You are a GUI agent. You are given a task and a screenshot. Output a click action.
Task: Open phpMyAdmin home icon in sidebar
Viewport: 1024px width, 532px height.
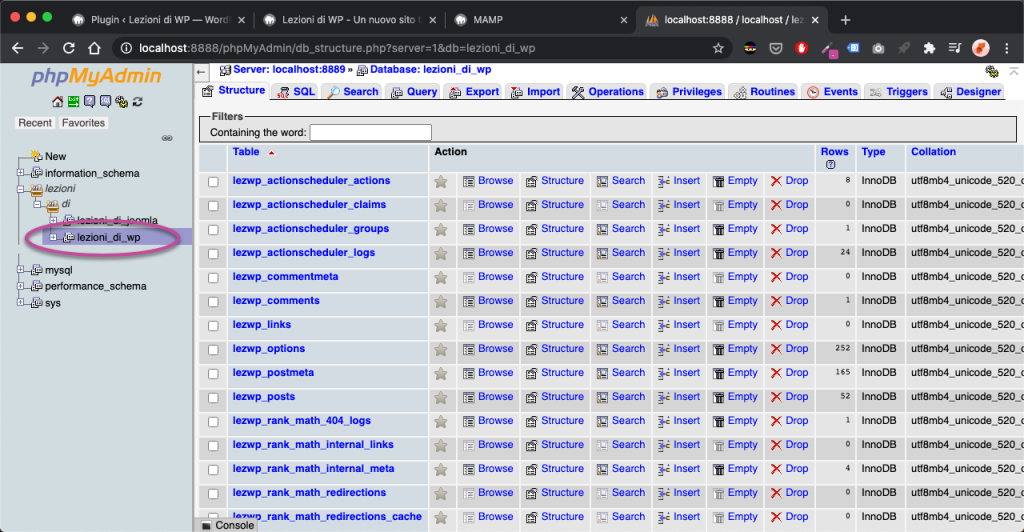[x=57, y=102]
